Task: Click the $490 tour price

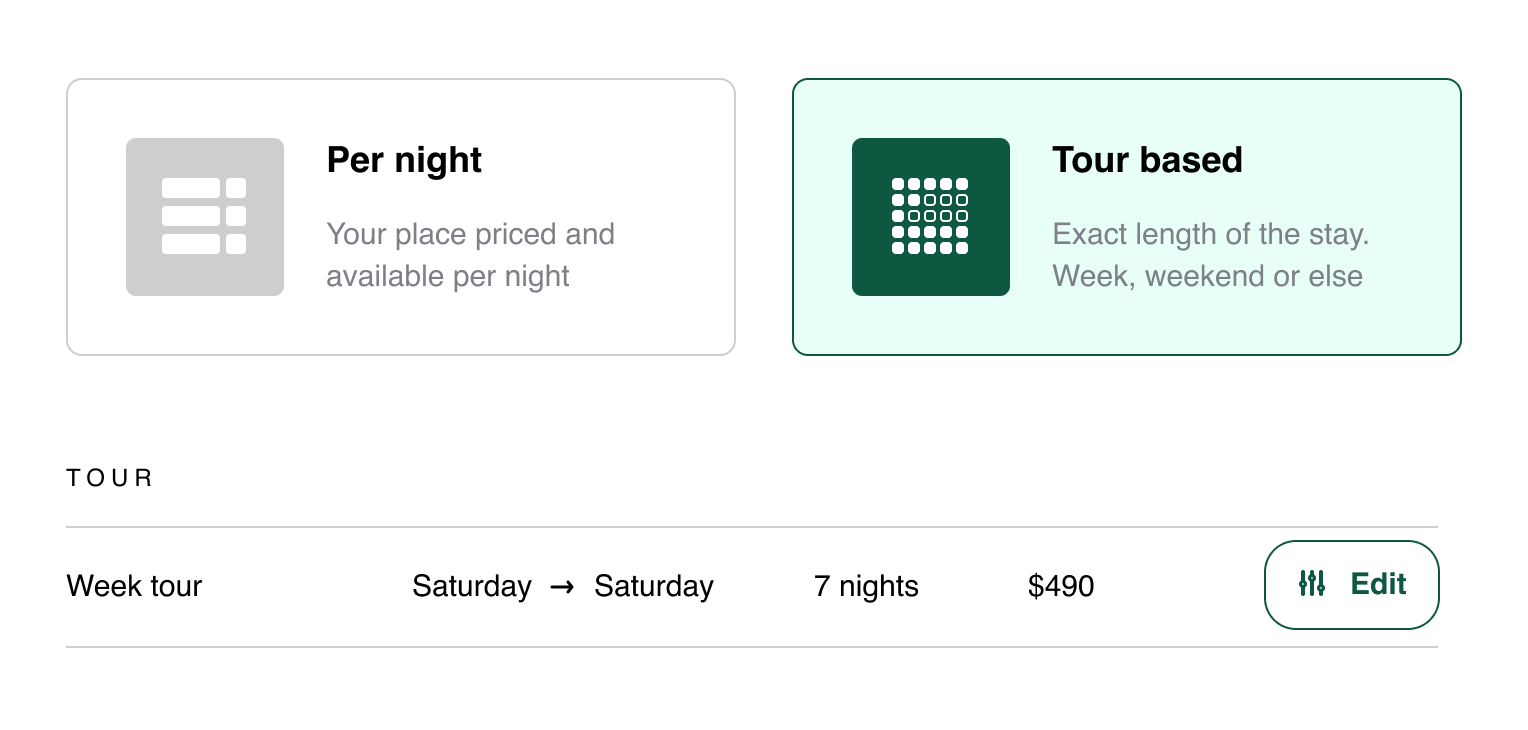Action: coord(1062,586)
